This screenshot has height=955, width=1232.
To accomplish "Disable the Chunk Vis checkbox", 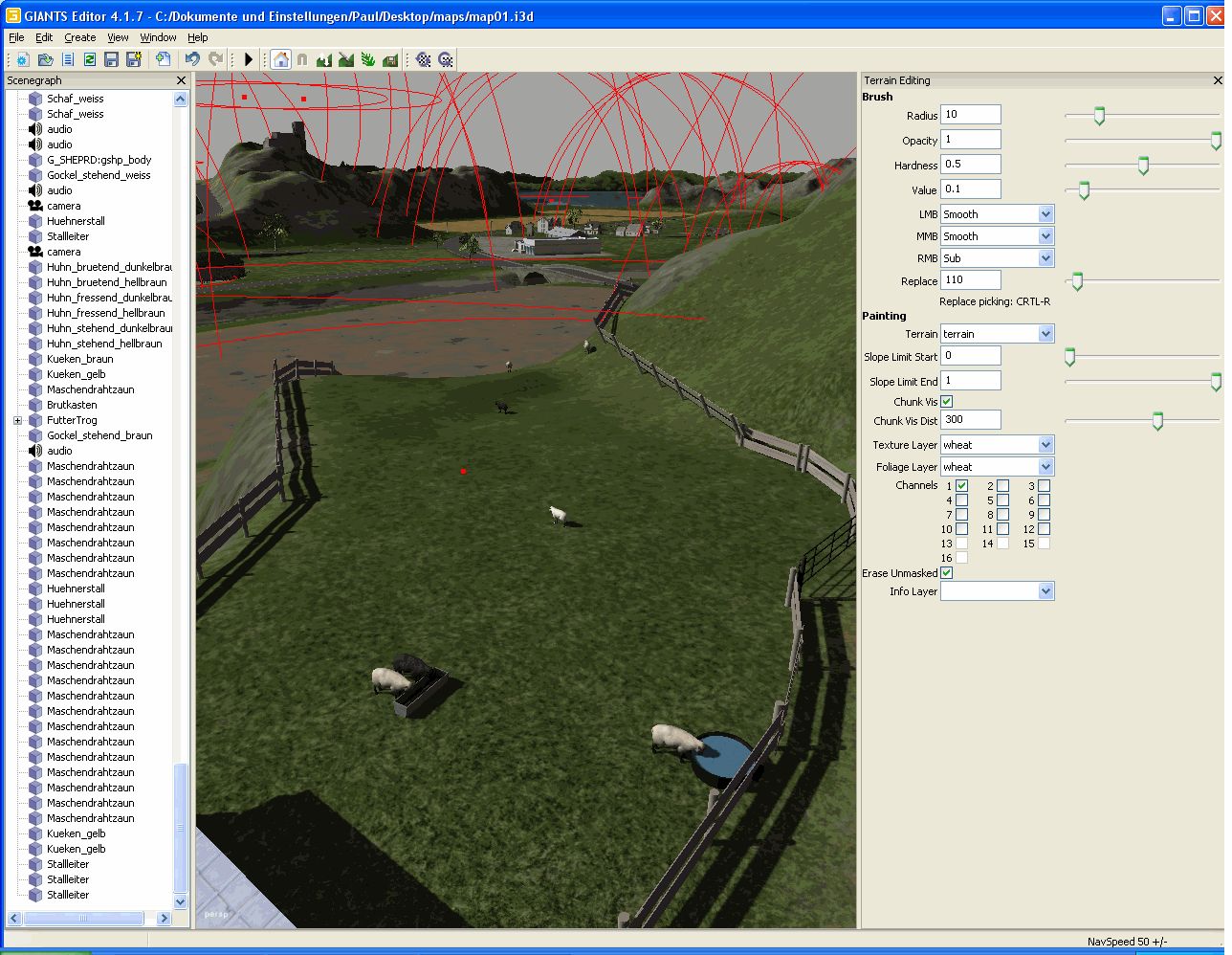I will pyautogui.click(x=946, y=402).
